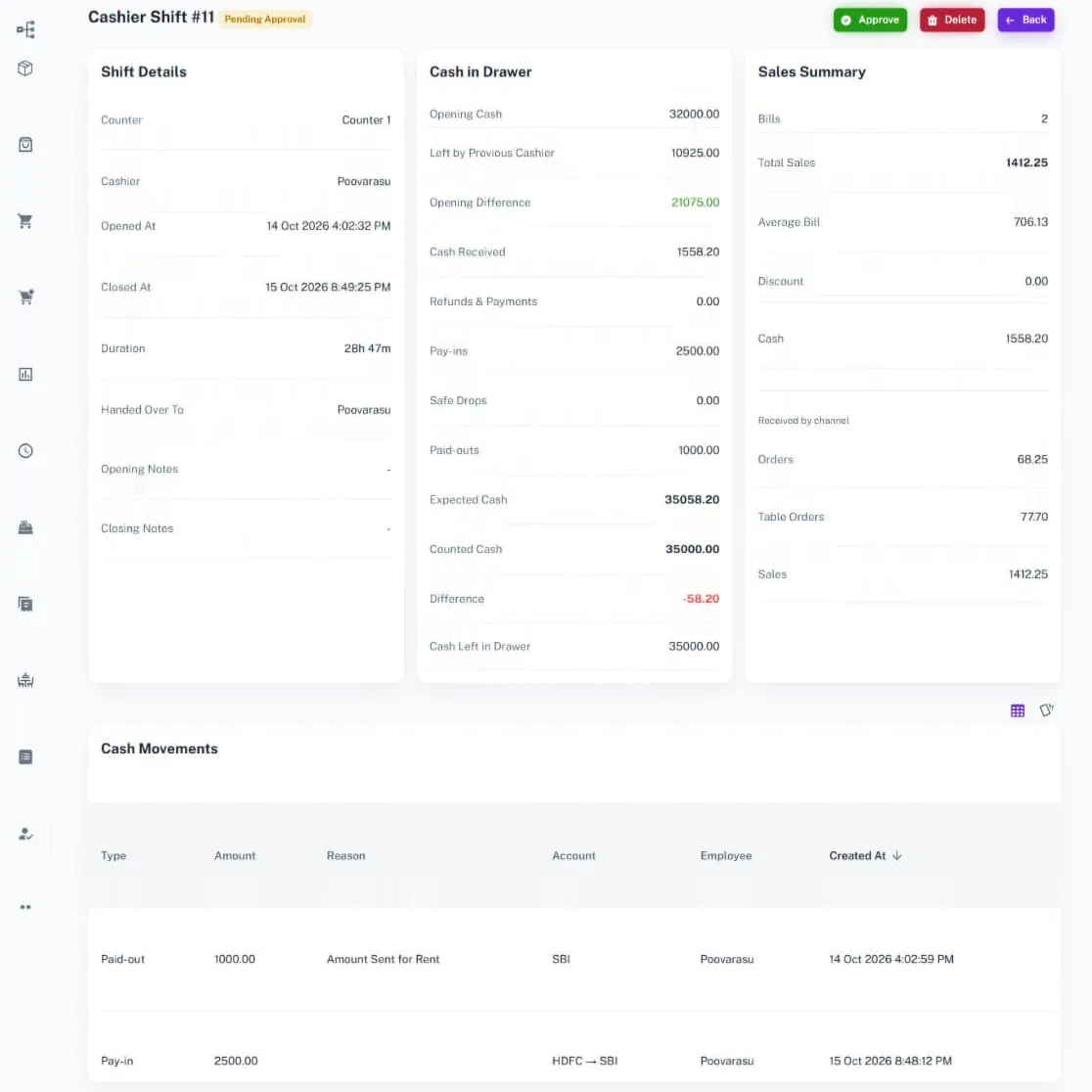Sort by the Created At column header

[x=865, y=855]
